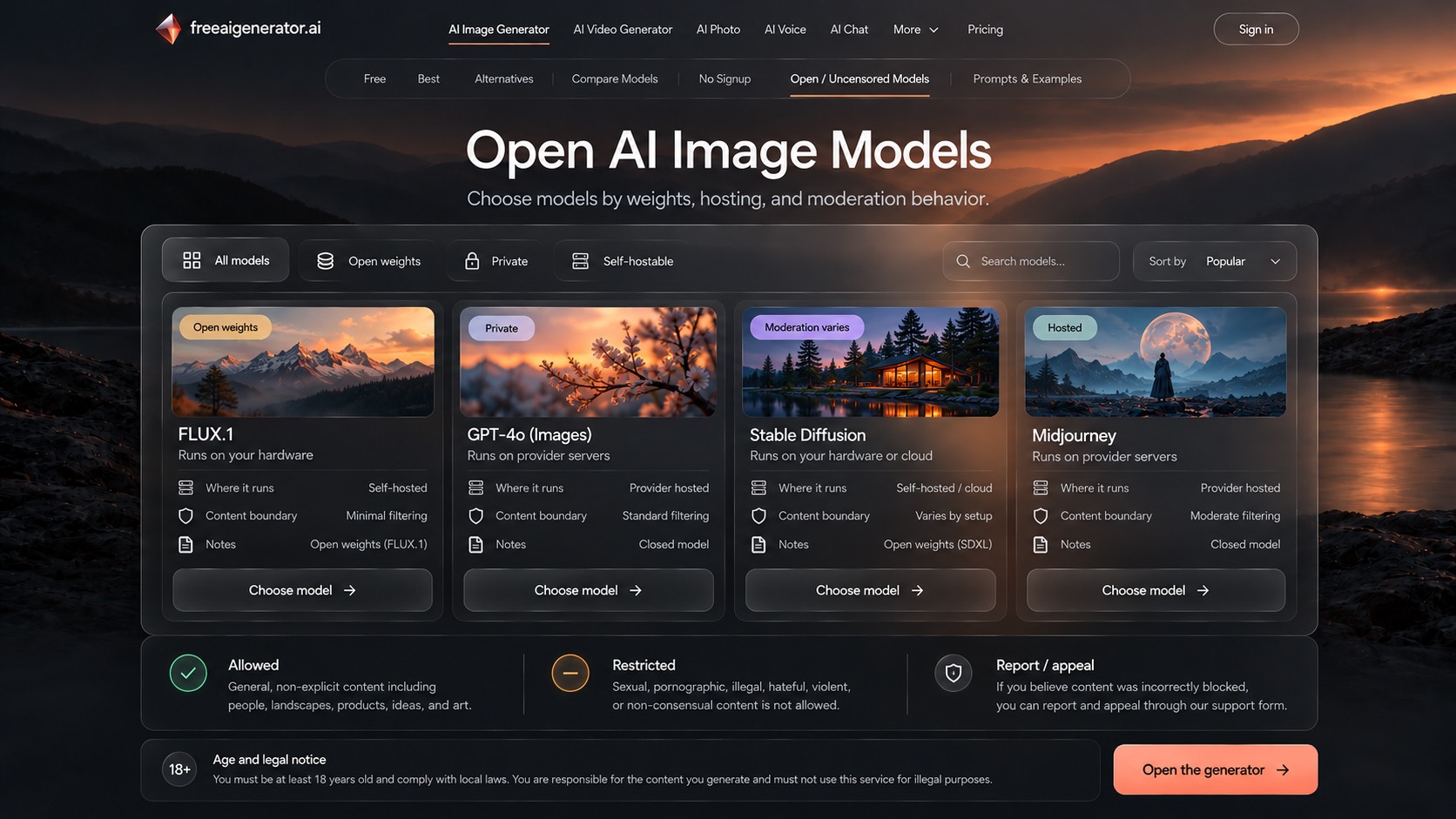1456x819 pixels.
Task: Click the Private badge on GPT-4o card
Action: tap(502, 328)
